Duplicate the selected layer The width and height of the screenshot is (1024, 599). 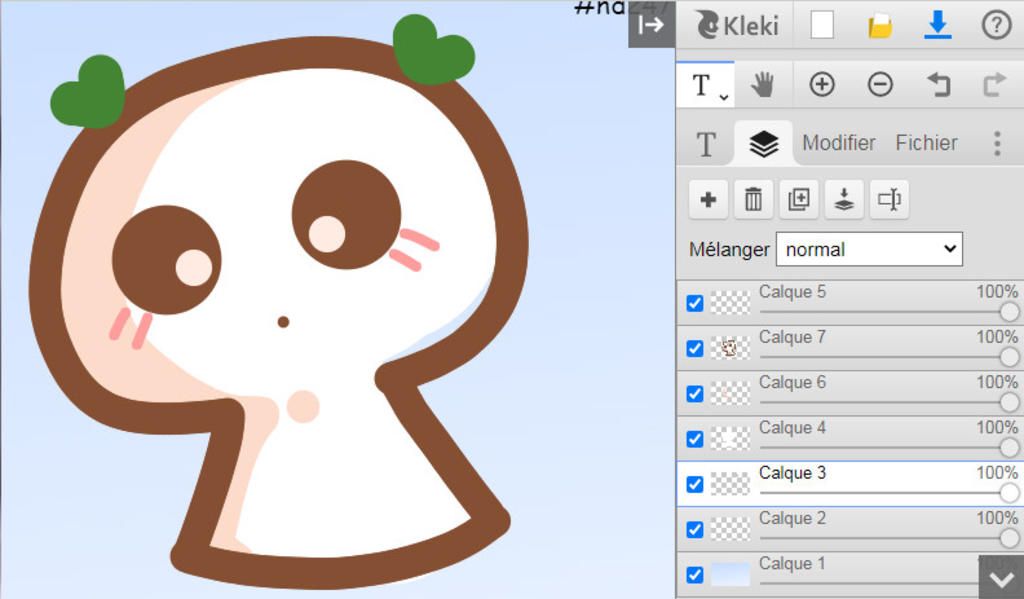(799, 199)
